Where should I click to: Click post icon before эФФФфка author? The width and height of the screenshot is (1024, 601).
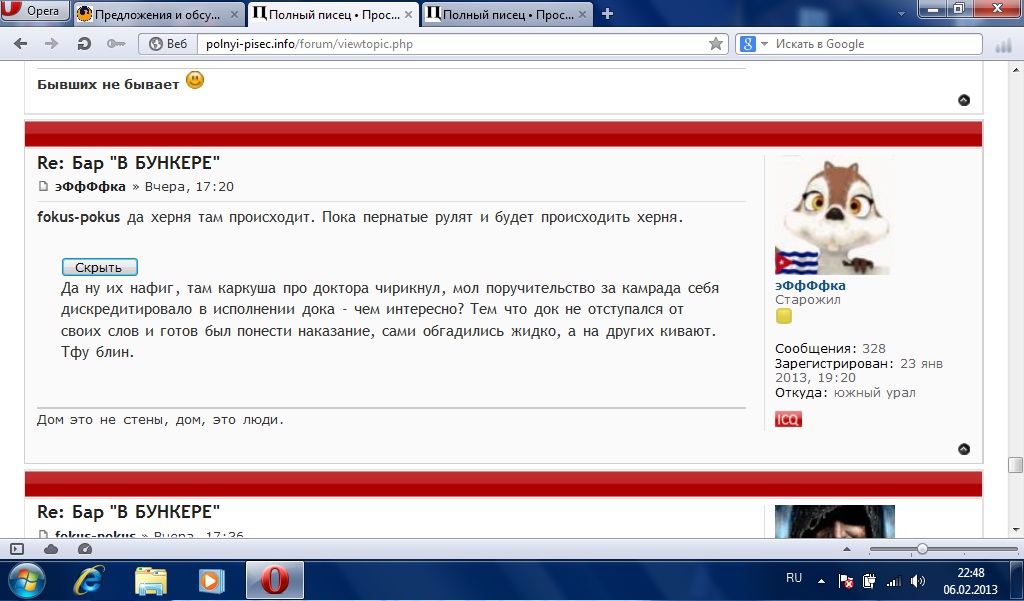pyautogui.click(x=43, y=186)
